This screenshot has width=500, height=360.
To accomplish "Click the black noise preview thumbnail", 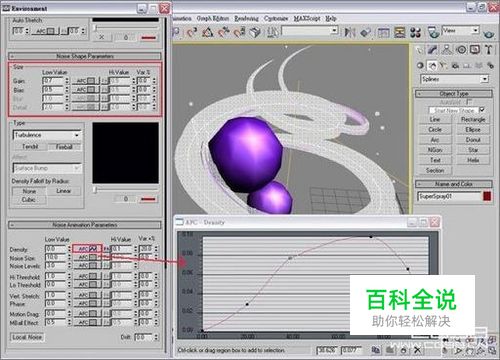I will click(x=125, y=153).
